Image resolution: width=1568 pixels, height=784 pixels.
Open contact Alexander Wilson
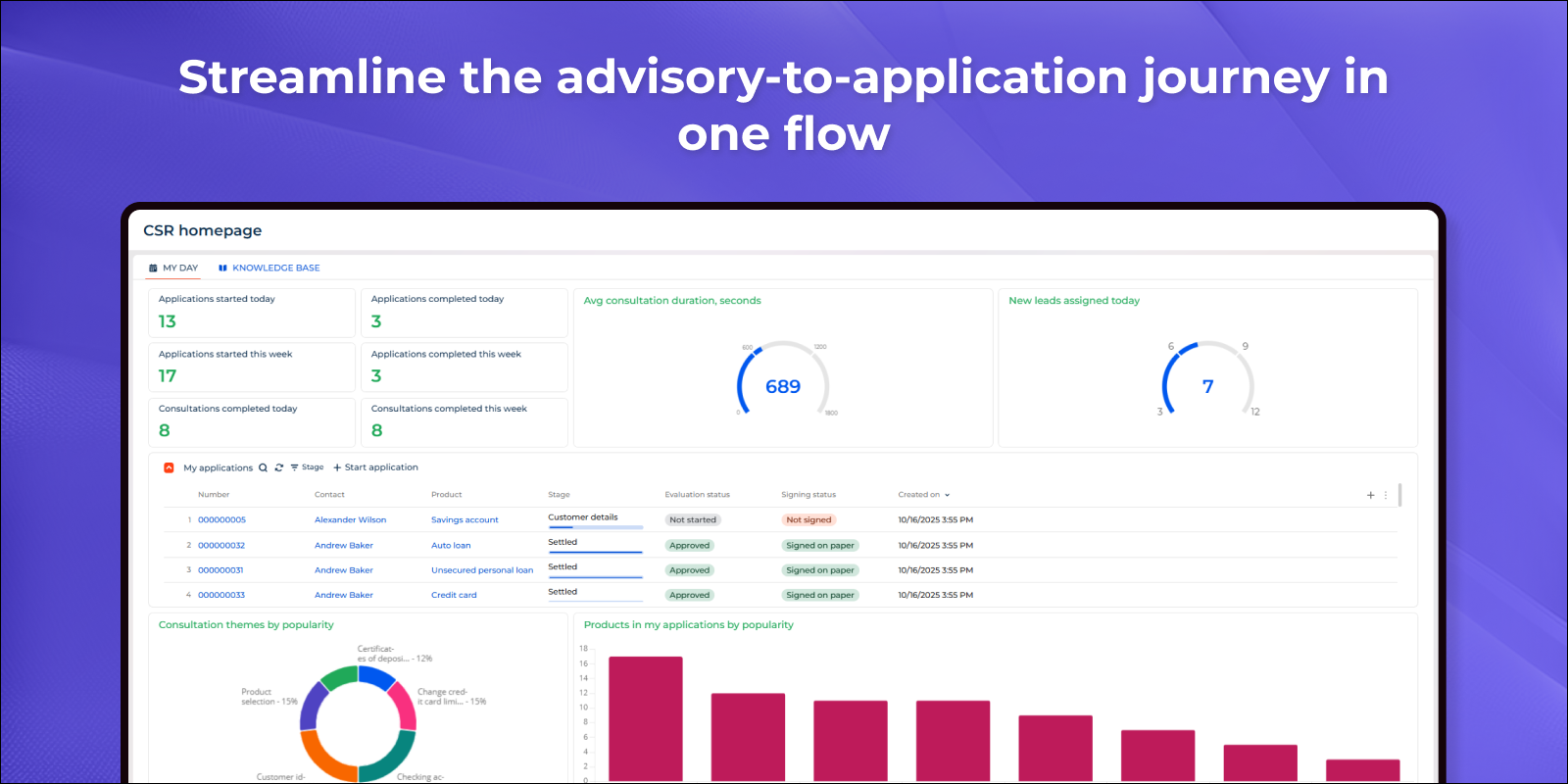(x=350, y=520)
